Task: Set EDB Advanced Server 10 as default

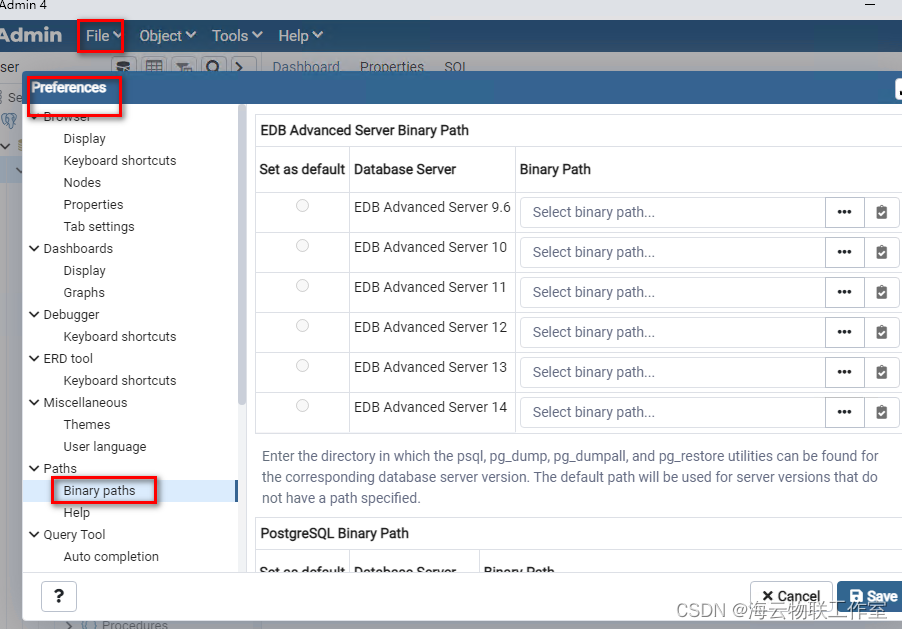Action: click(302, 246)
